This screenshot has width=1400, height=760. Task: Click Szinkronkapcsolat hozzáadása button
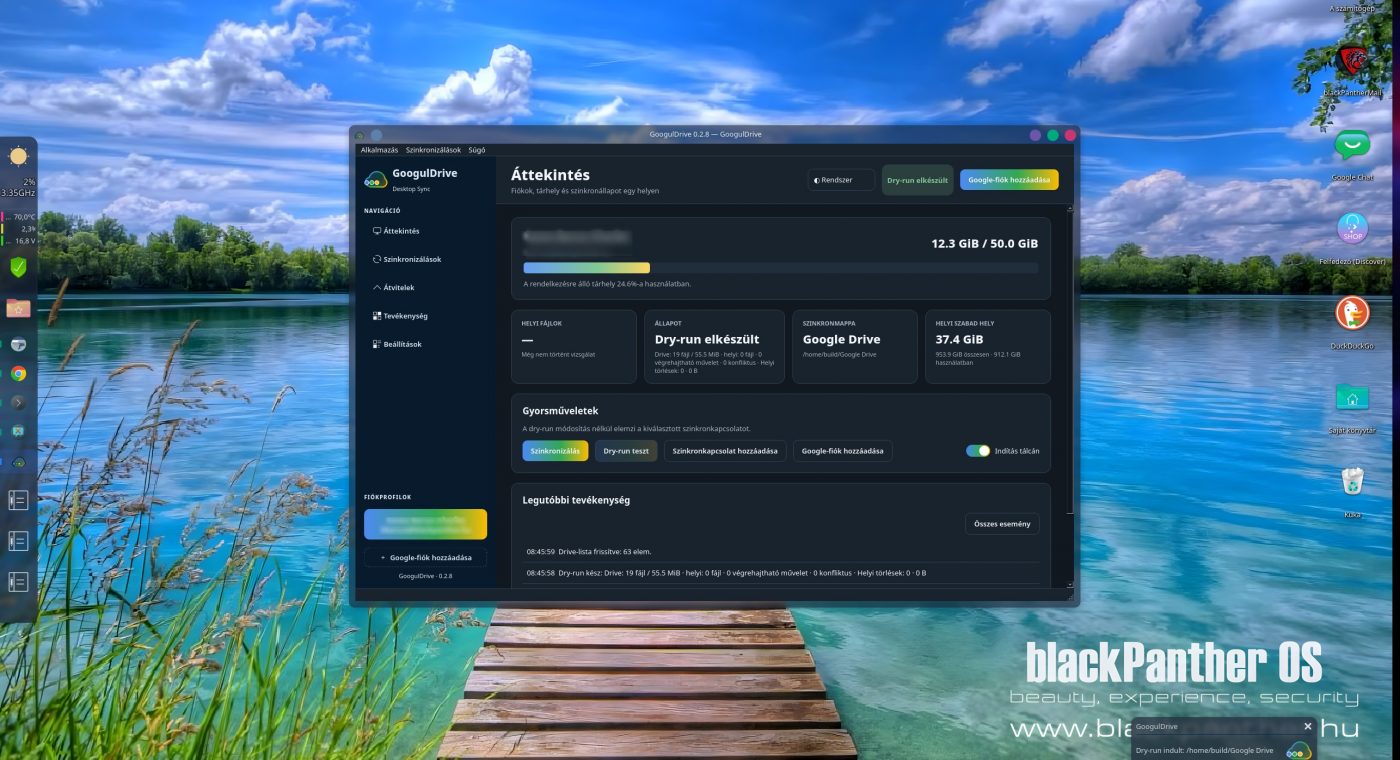point(725,451)
